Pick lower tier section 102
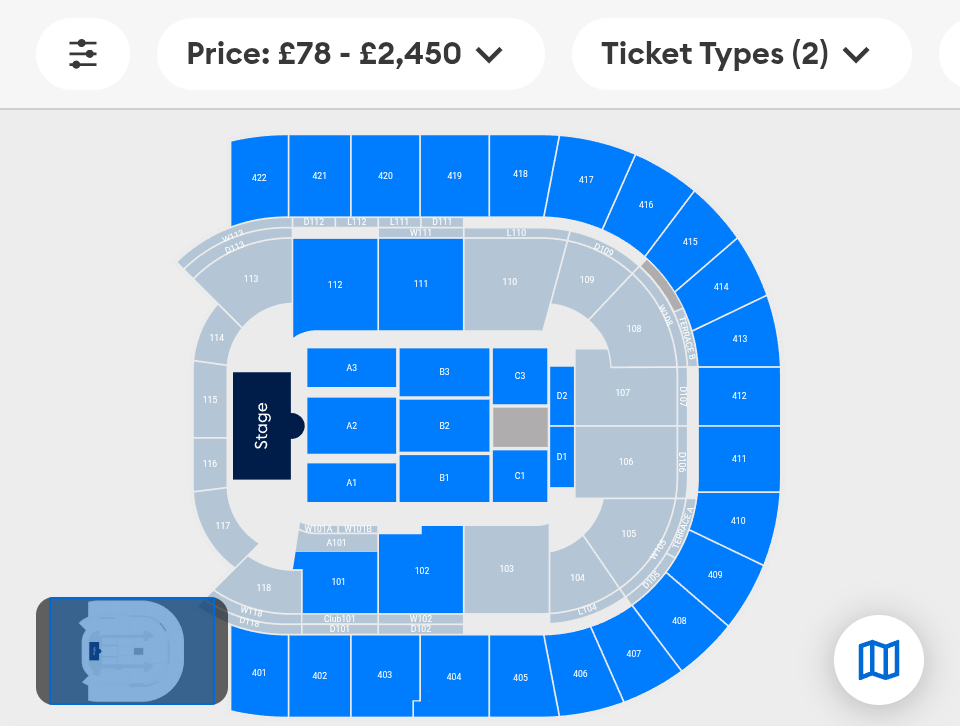The width and height of the screenshot is (960, 726). [422, 570]
